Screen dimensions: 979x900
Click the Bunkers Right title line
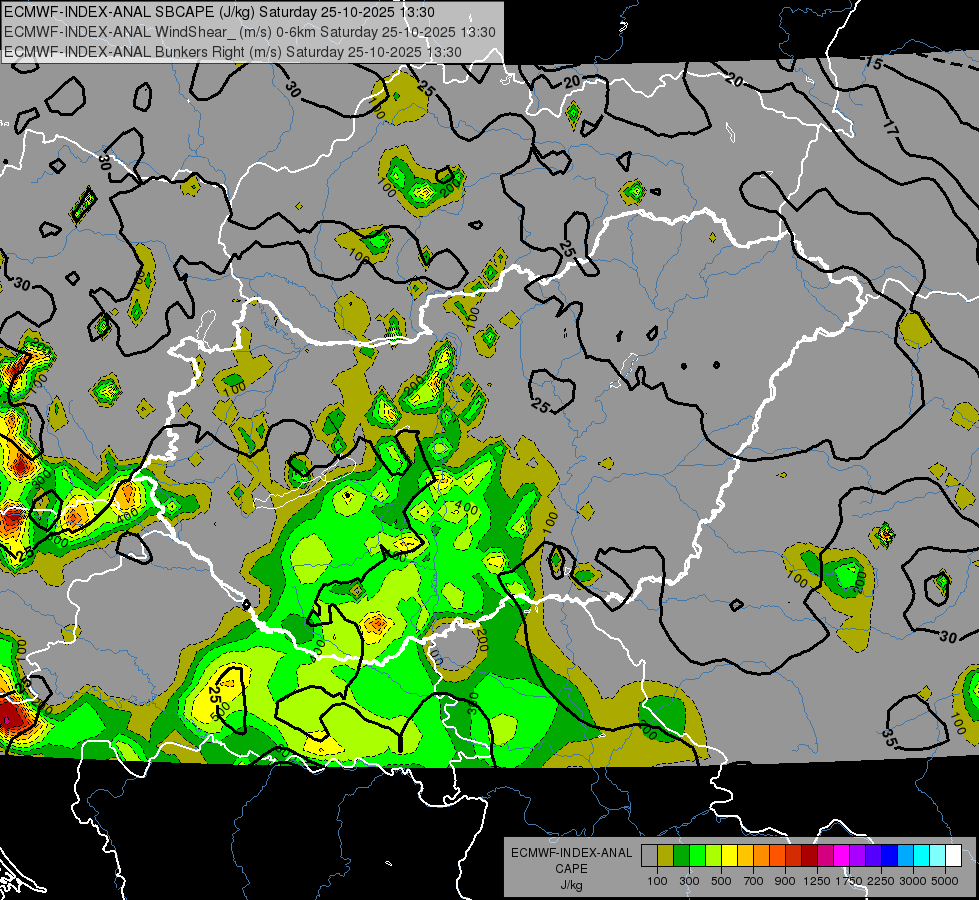[x=233, y=52]
